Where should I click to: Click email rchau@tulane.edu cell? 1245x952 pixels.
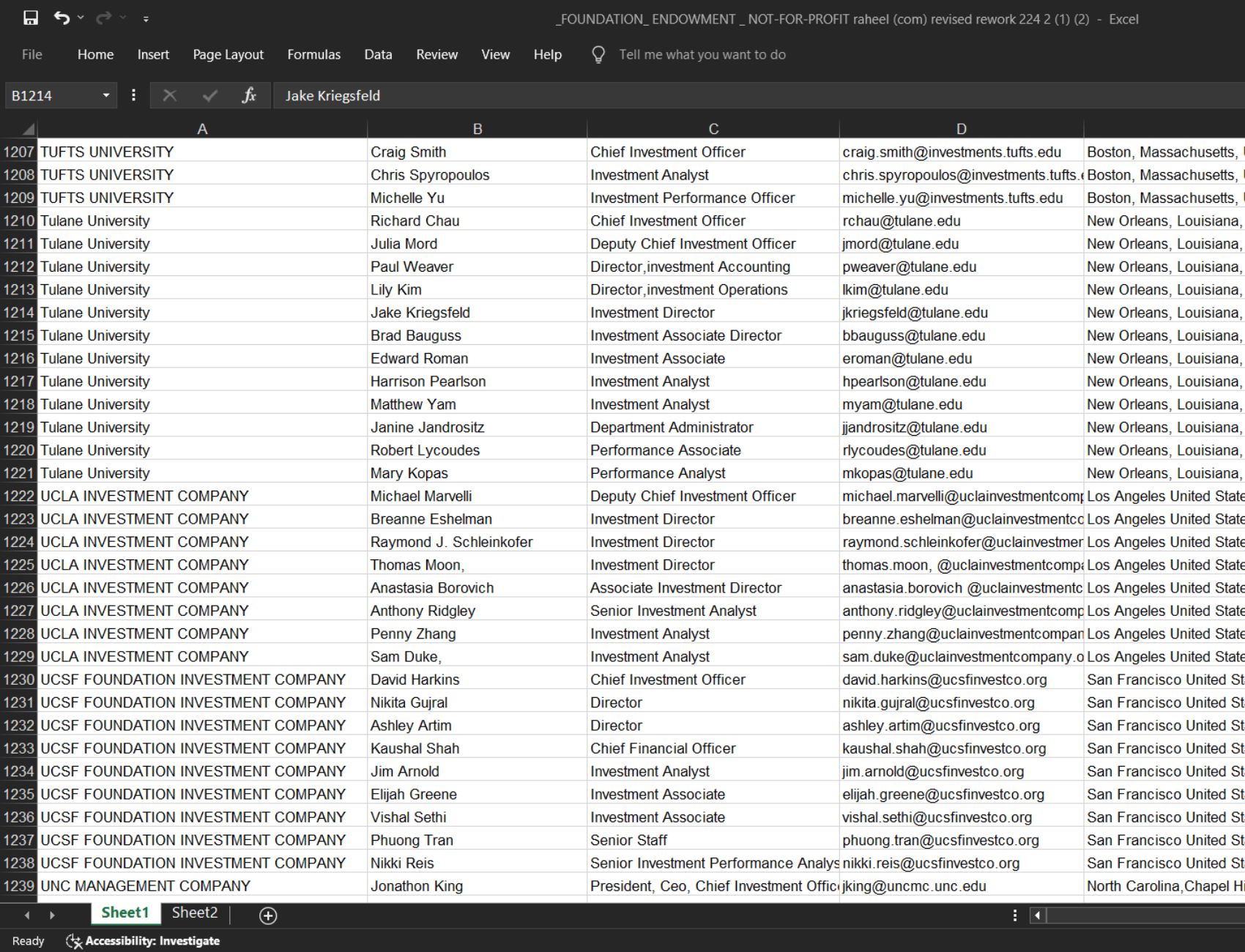962,220
